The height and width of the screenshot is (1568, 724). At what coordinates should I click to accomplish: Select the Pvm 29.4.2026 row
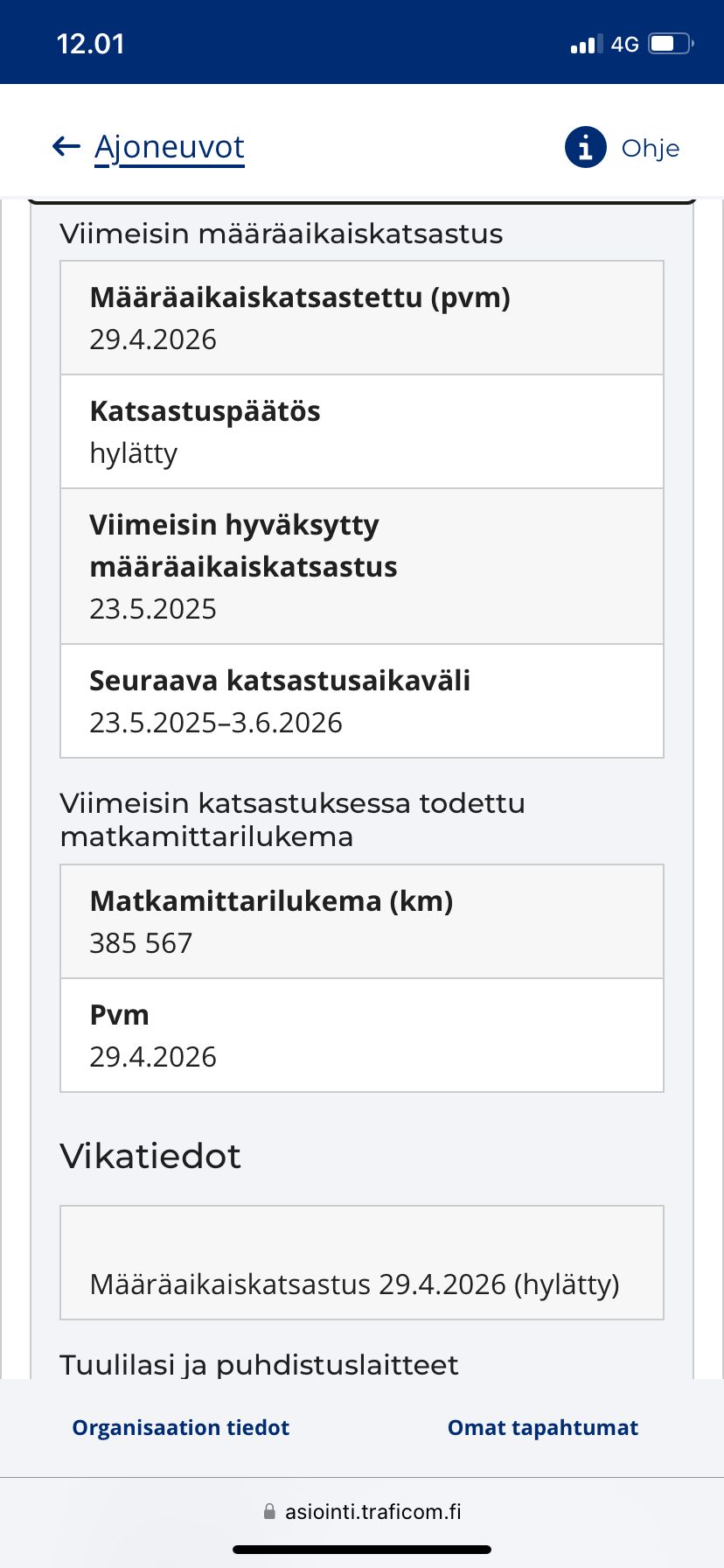(x=362, y=1035)
